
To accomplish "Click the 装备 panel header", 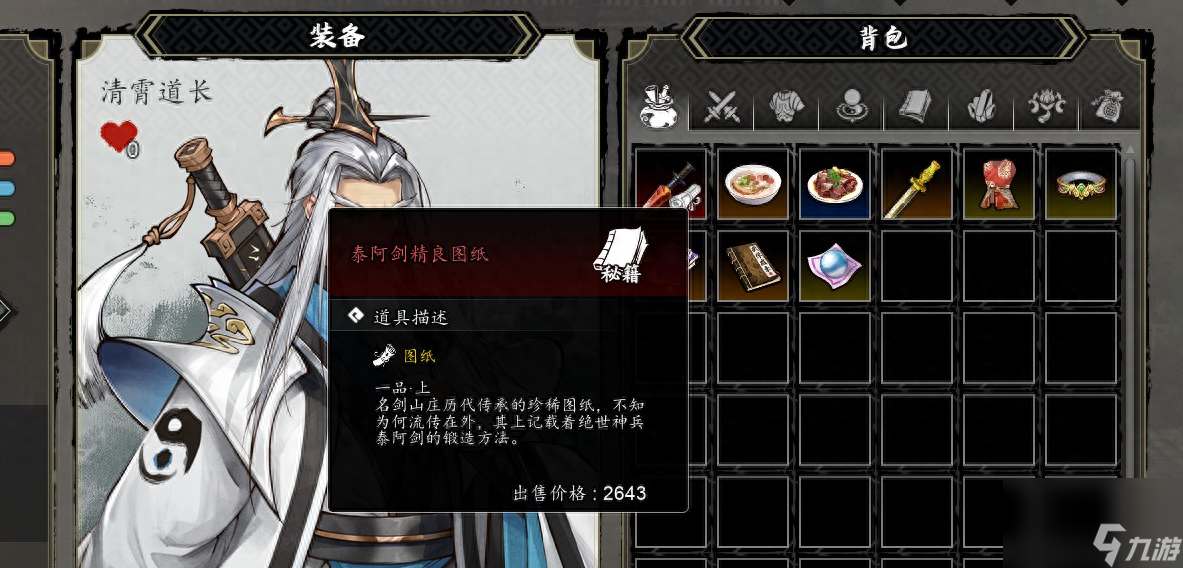I will pos(337,35).
